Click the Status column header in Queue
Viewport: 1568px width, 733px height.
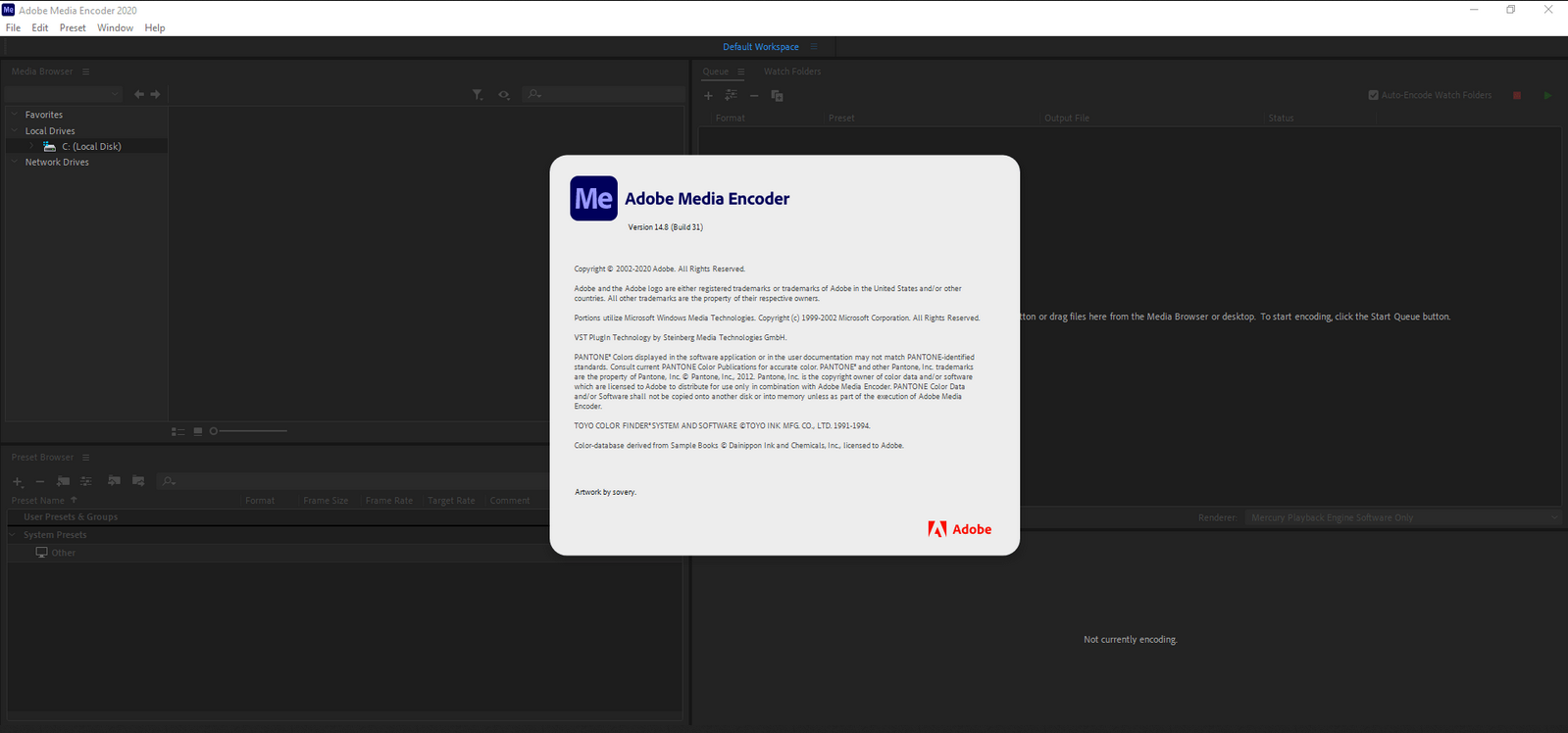1281,118
